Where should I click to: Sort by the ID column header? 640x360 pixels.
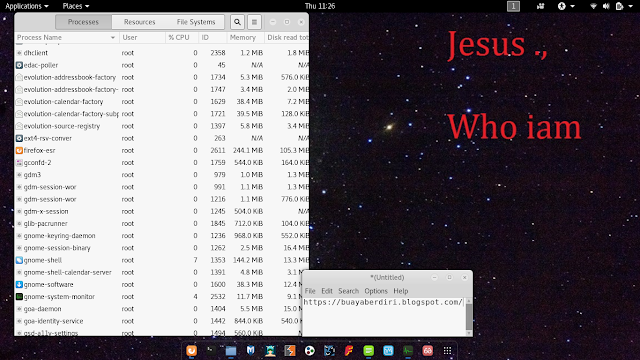click(213, 38)
